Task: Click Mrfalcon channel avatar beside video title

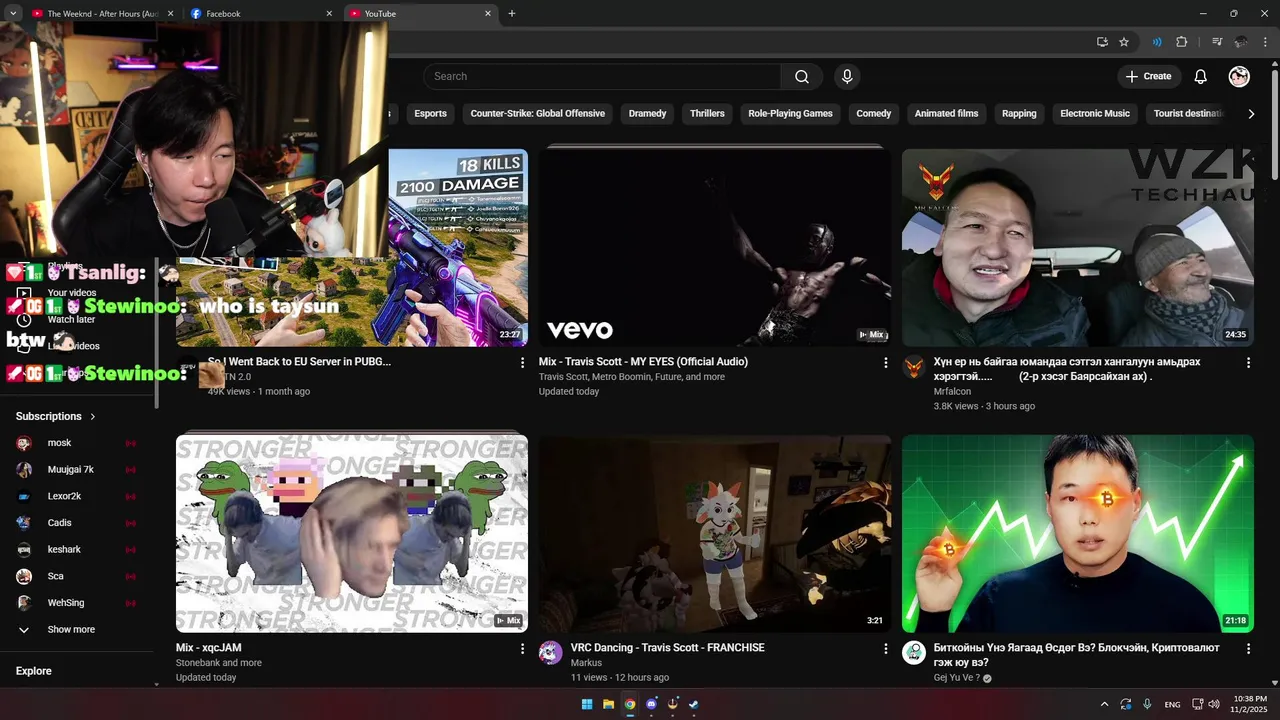Action: coord(914,367)
